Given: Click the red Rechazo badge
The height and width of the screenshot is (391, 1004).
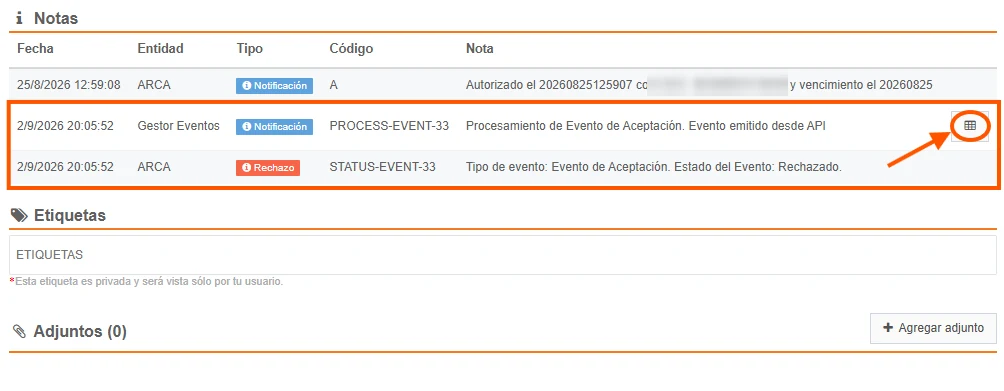Looking at the screenshot, I should point(268,168).
